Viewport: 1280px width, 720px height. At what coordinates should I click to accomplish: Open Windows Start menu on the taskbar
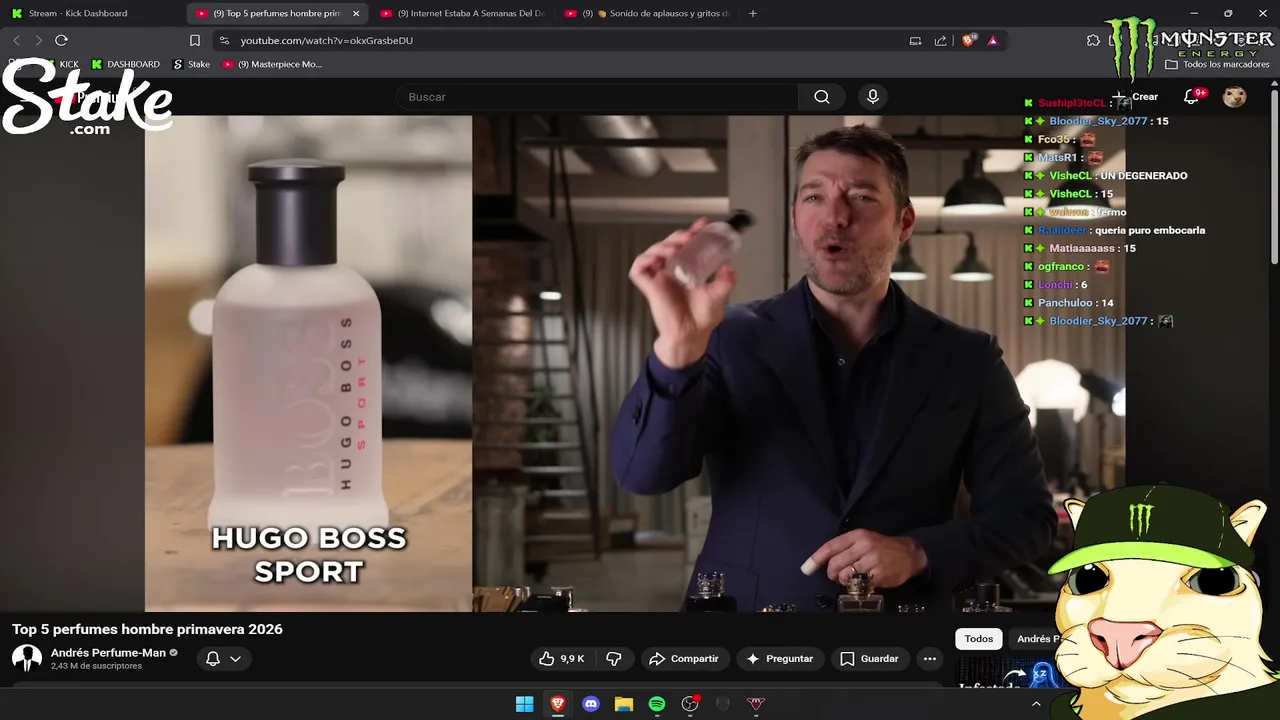[x=524, y=704]
